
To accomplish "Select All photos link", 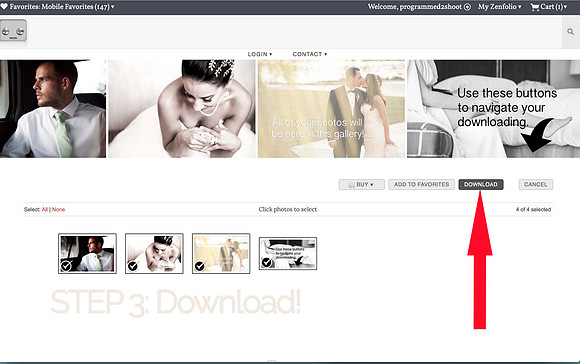I will [x=44, y=209].
